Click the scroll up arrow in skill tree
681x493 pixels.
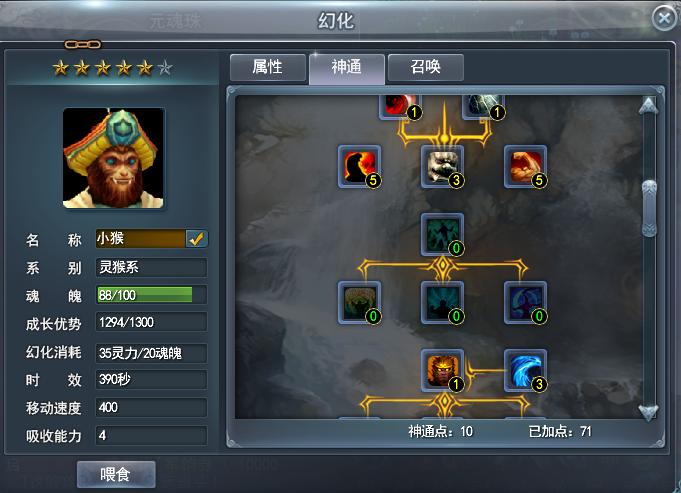[x=649, y=106]
